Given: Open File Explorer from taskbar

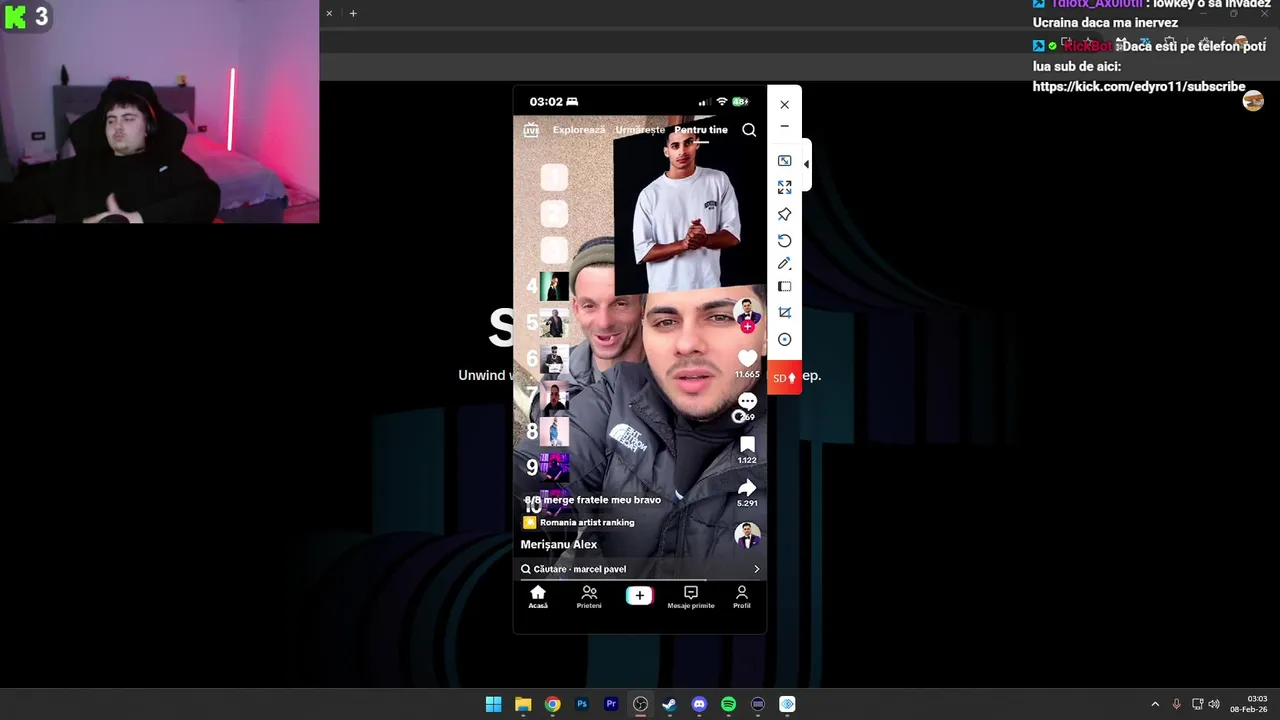Looking at the screenshot, I should click(523, 704).
